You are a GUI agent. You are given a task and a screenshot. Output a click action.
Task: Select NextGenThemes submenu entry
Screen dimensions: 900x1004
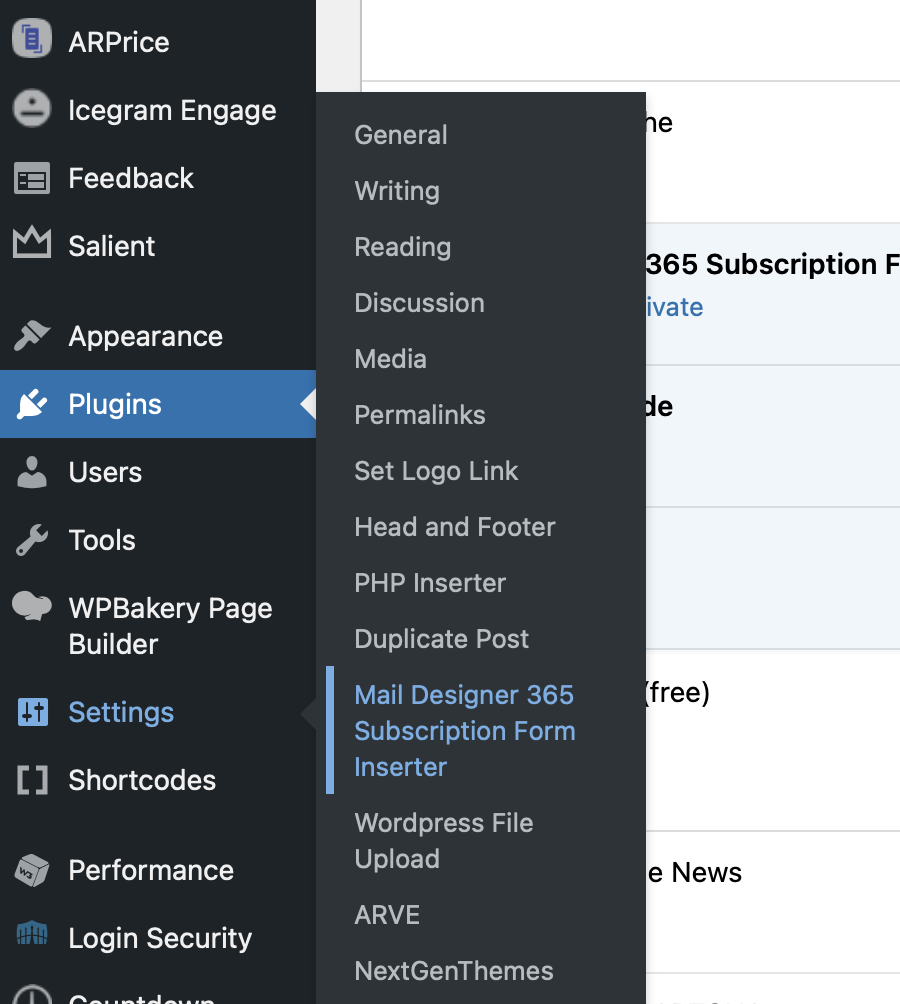454,971
